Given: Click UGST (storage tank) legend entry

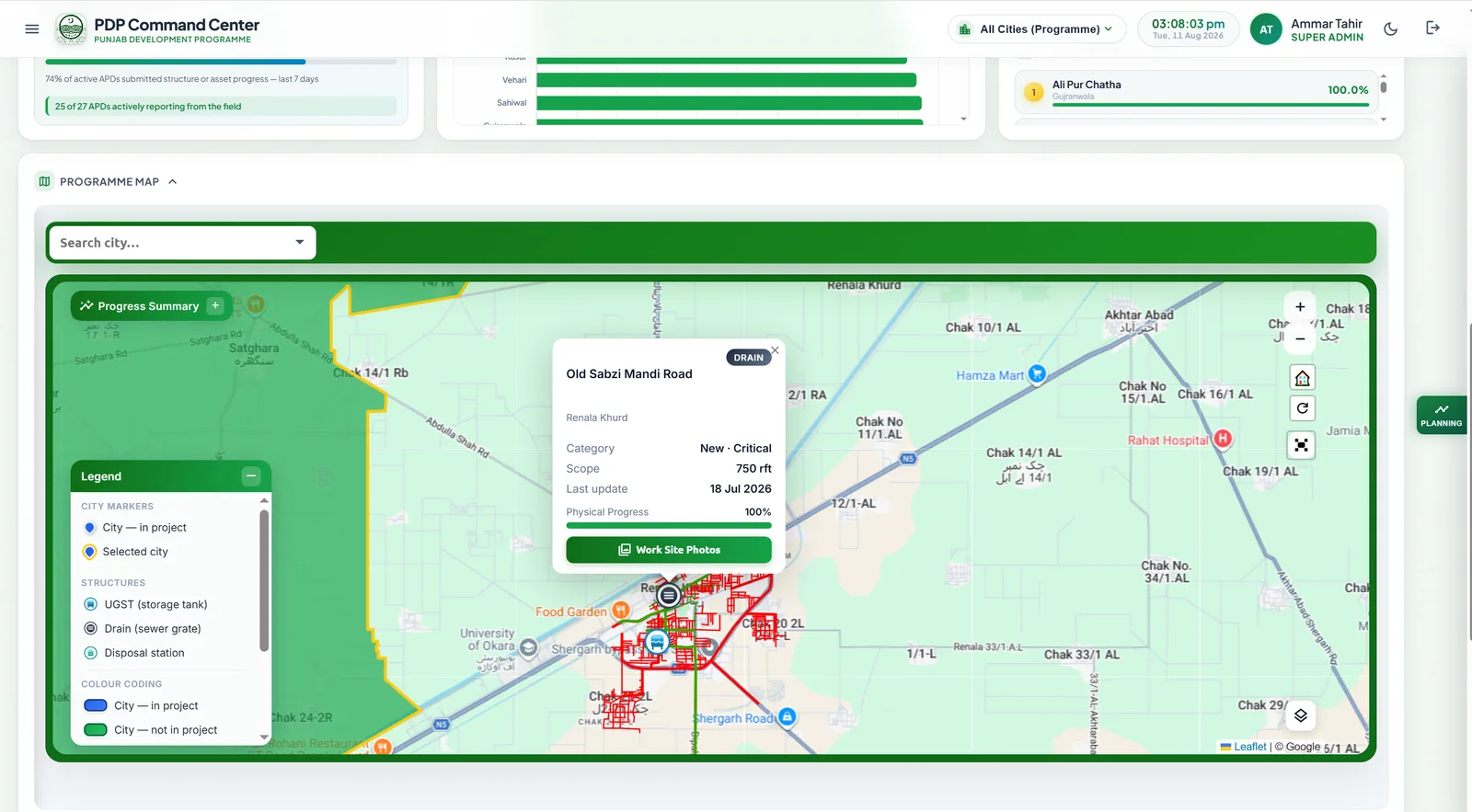Looking at the screenshot, I should (x=145, y=604).
